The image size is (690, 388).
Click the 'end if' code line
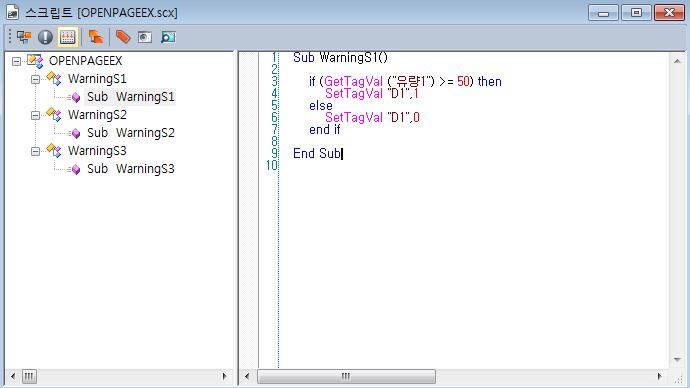click(325, 130)
